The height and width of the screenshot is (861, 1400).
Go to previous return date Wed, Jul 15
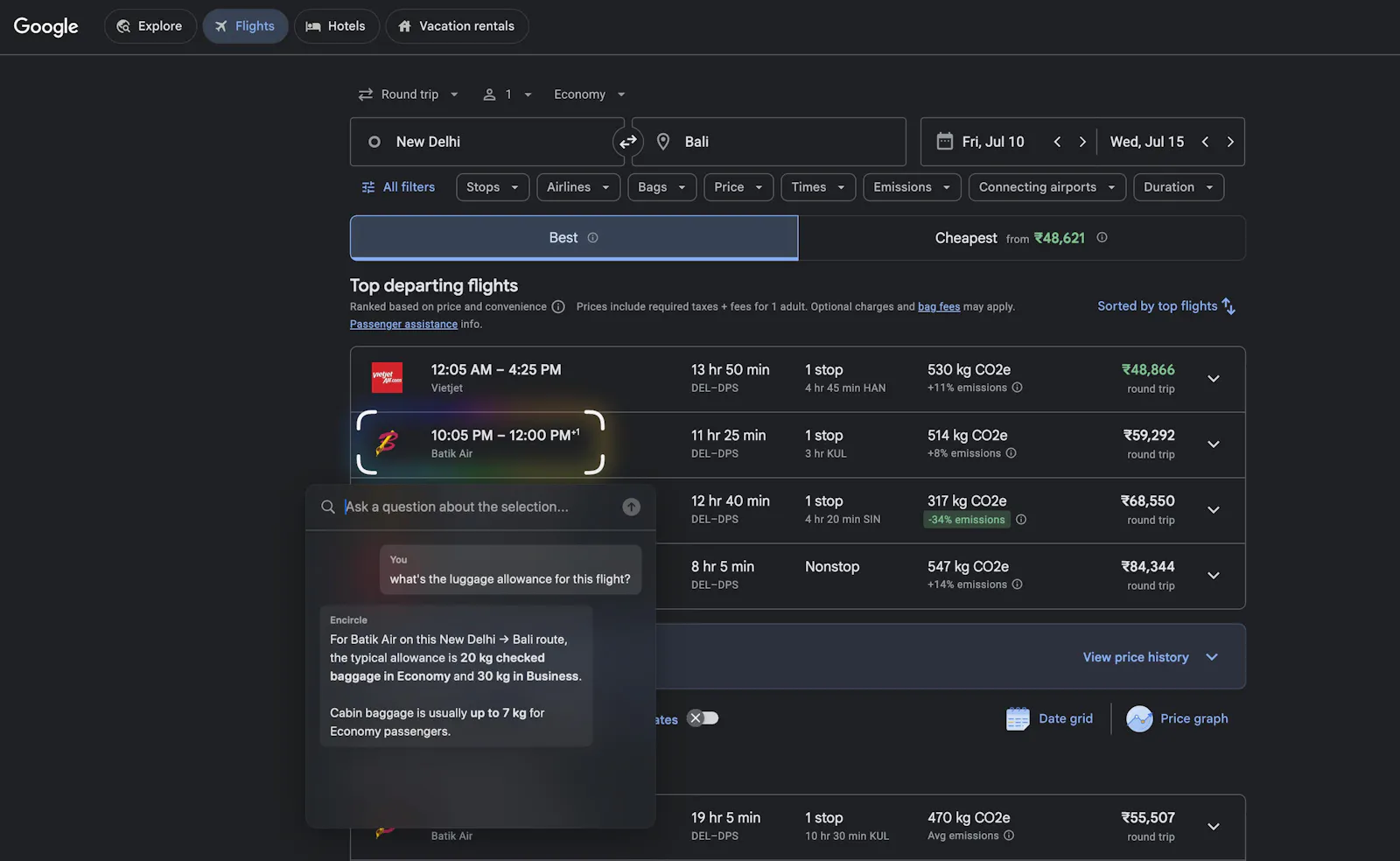coord(1205,142)
